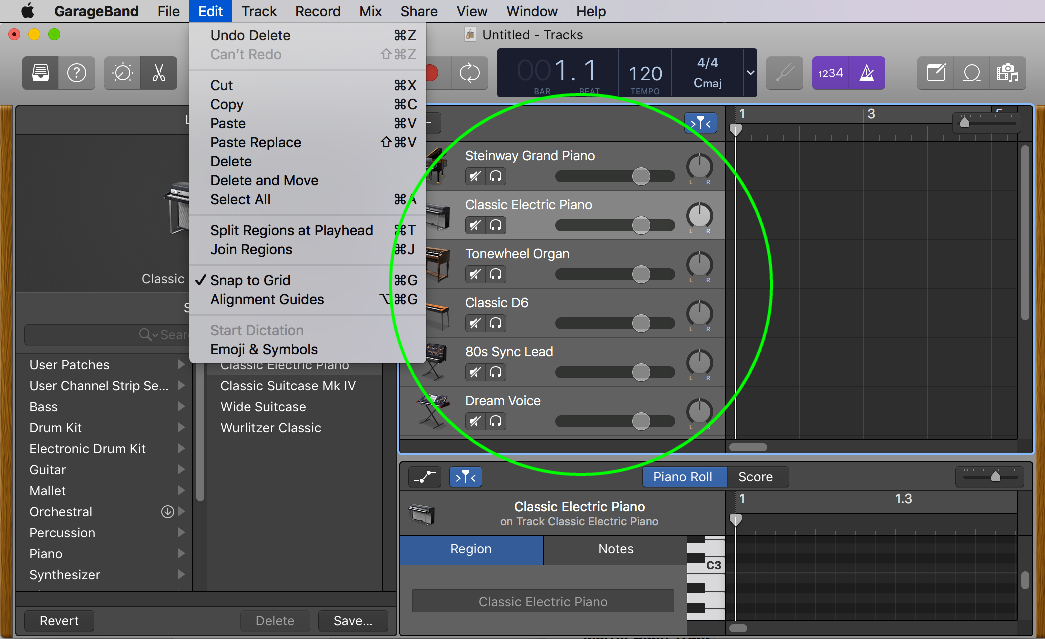Screen dimensions: 1045x639
Task: Solo the 80s Sync Lead track
Action: [495, 372]
